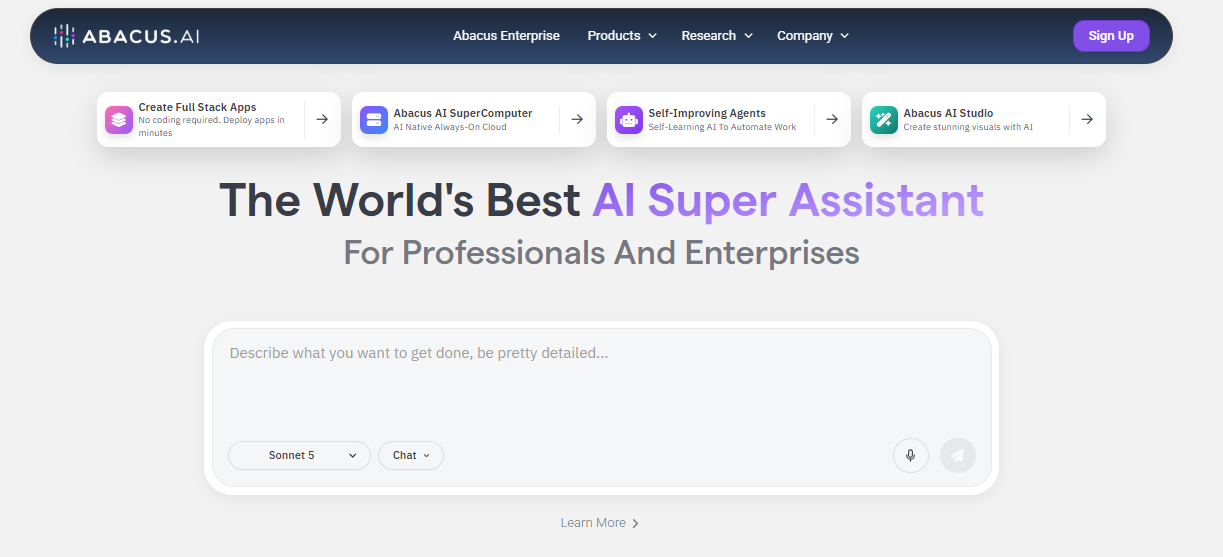Screen dimensions: 1223x557
Task: Click 'Self-Learning AI To Automate Work' subtitle
Action: tap(722, 127)
